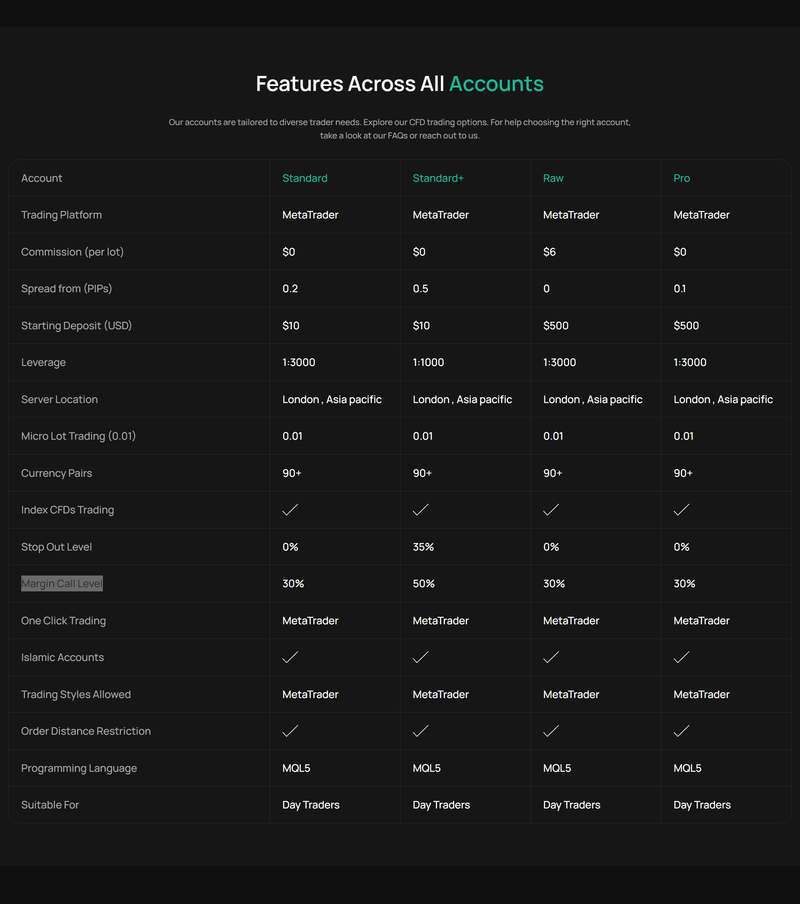This screenshot has height=904, width=800.
Task: Click the Starting Deposit (USD) row label
Action: click(76, 326)
